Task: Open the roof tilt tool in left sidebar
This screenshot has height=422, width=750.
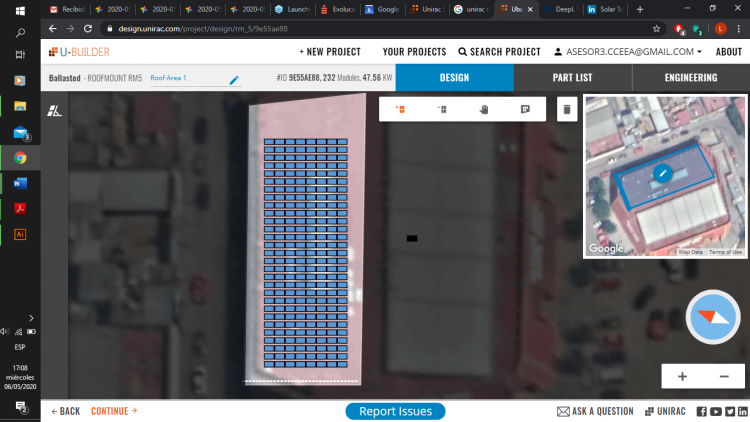Action: coord(54,111)
